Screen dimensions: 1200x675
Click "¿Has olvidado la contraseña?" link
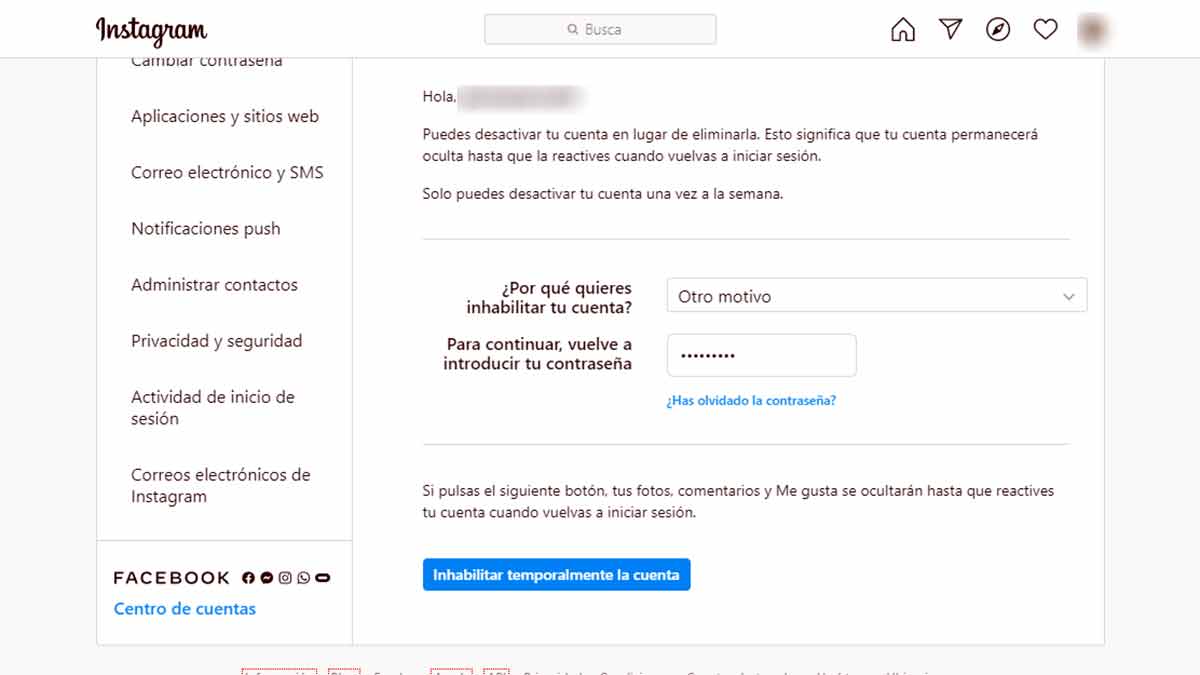(x=751, y=401)
